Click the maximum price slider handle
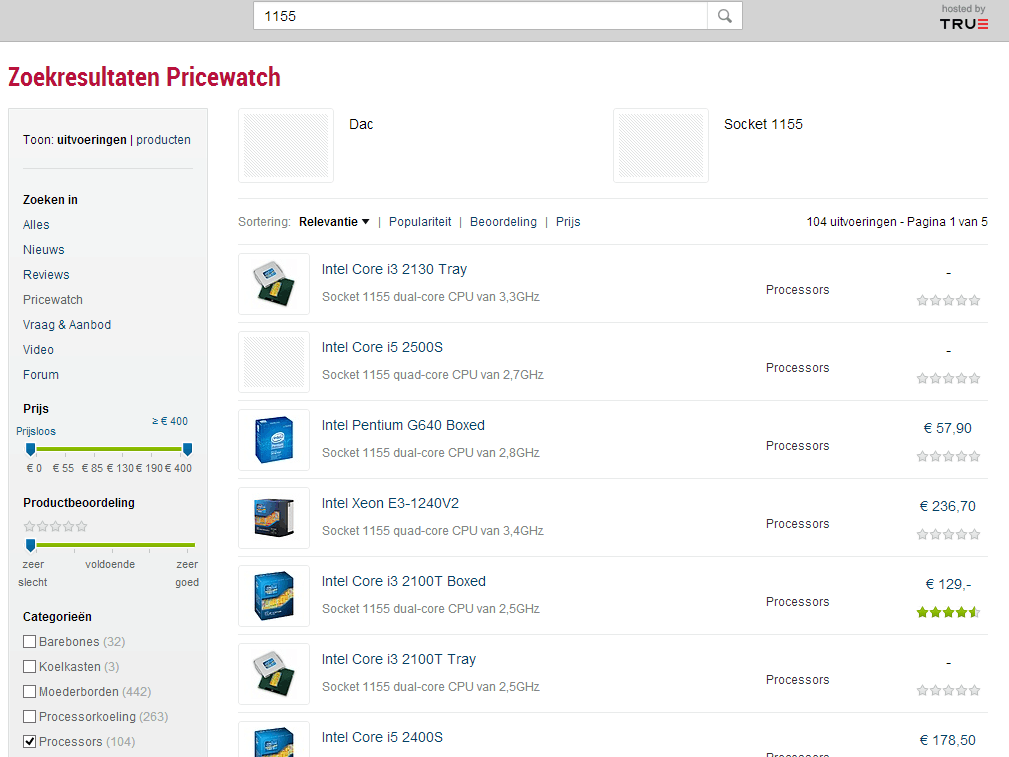 187,449
